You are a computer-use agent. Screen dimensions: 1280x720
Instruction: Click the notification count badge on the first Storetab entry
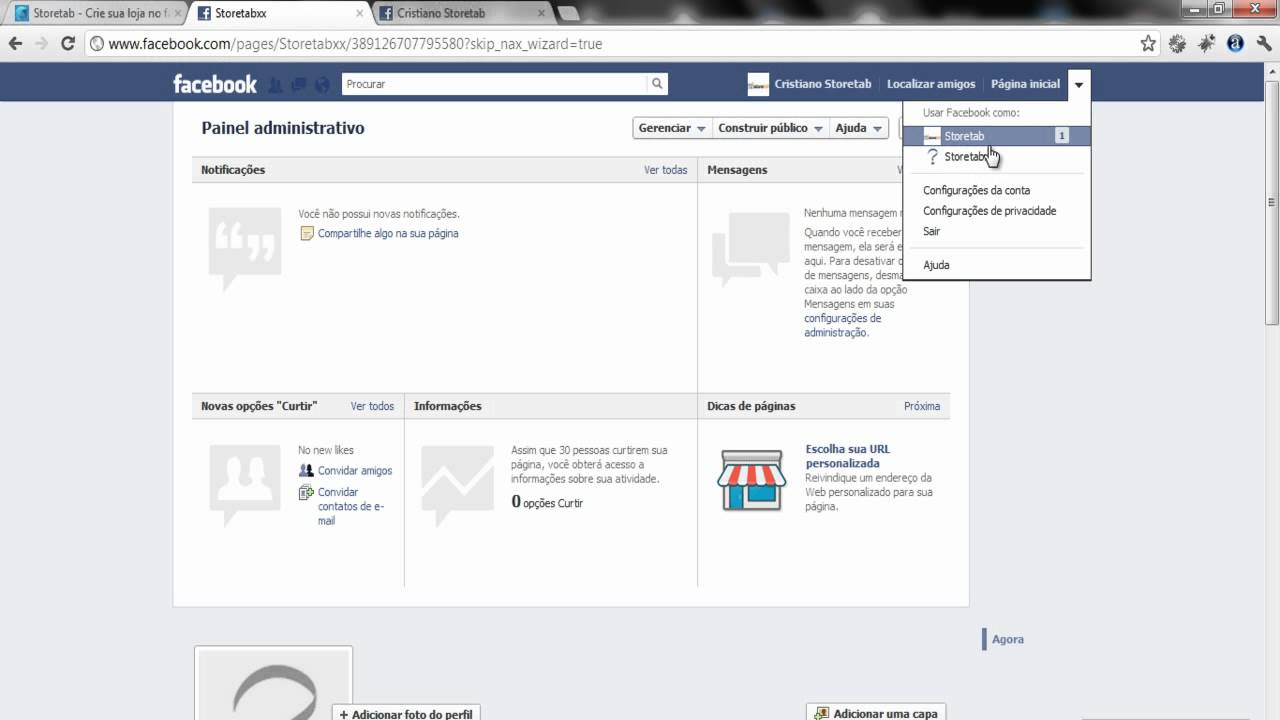coord(1062,136)
